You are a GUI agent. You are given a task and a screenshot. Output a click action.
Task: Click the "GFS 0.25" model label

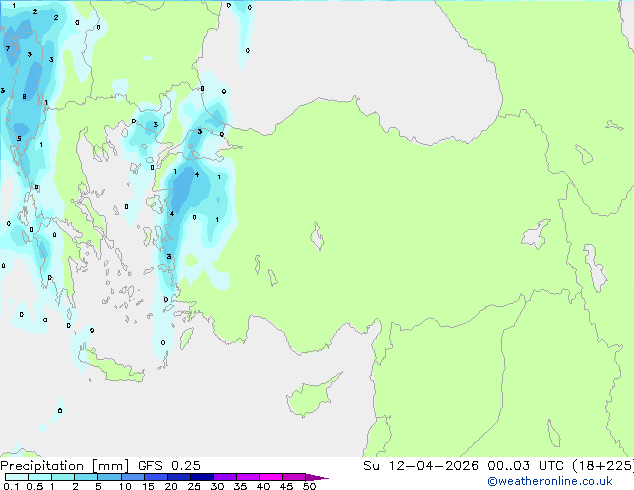pyautogui.click(x=169, y=466)
